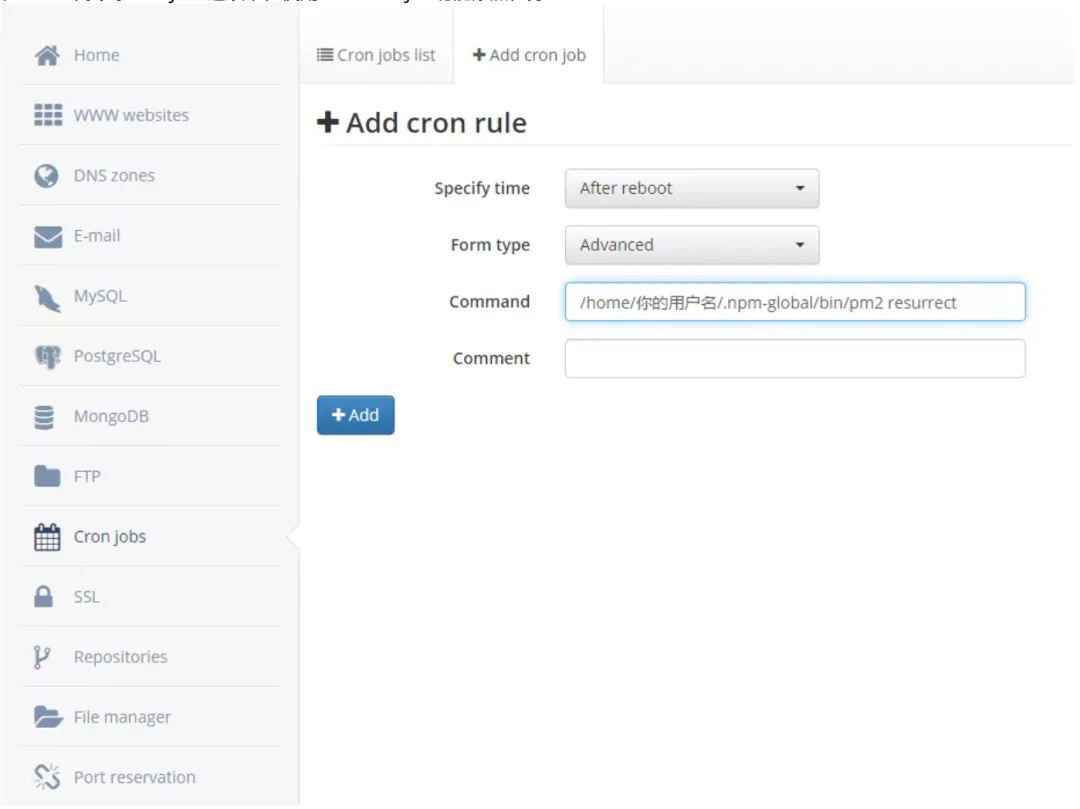1080x809 pixels.
Task: Click the MySQL dolphin icon
Action: [x=47, y=297]
